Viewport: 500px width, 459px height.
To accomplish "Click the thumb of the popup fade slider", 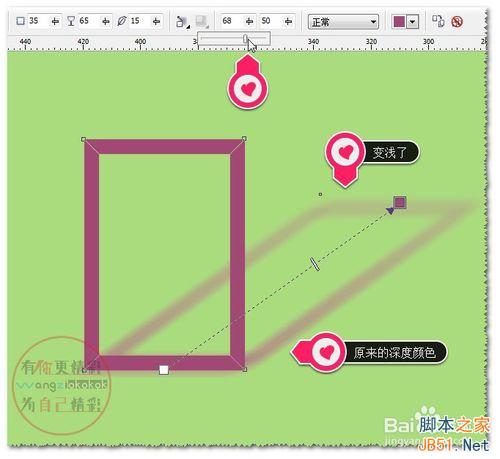I will pyautogui.click(x=246, y=39).
